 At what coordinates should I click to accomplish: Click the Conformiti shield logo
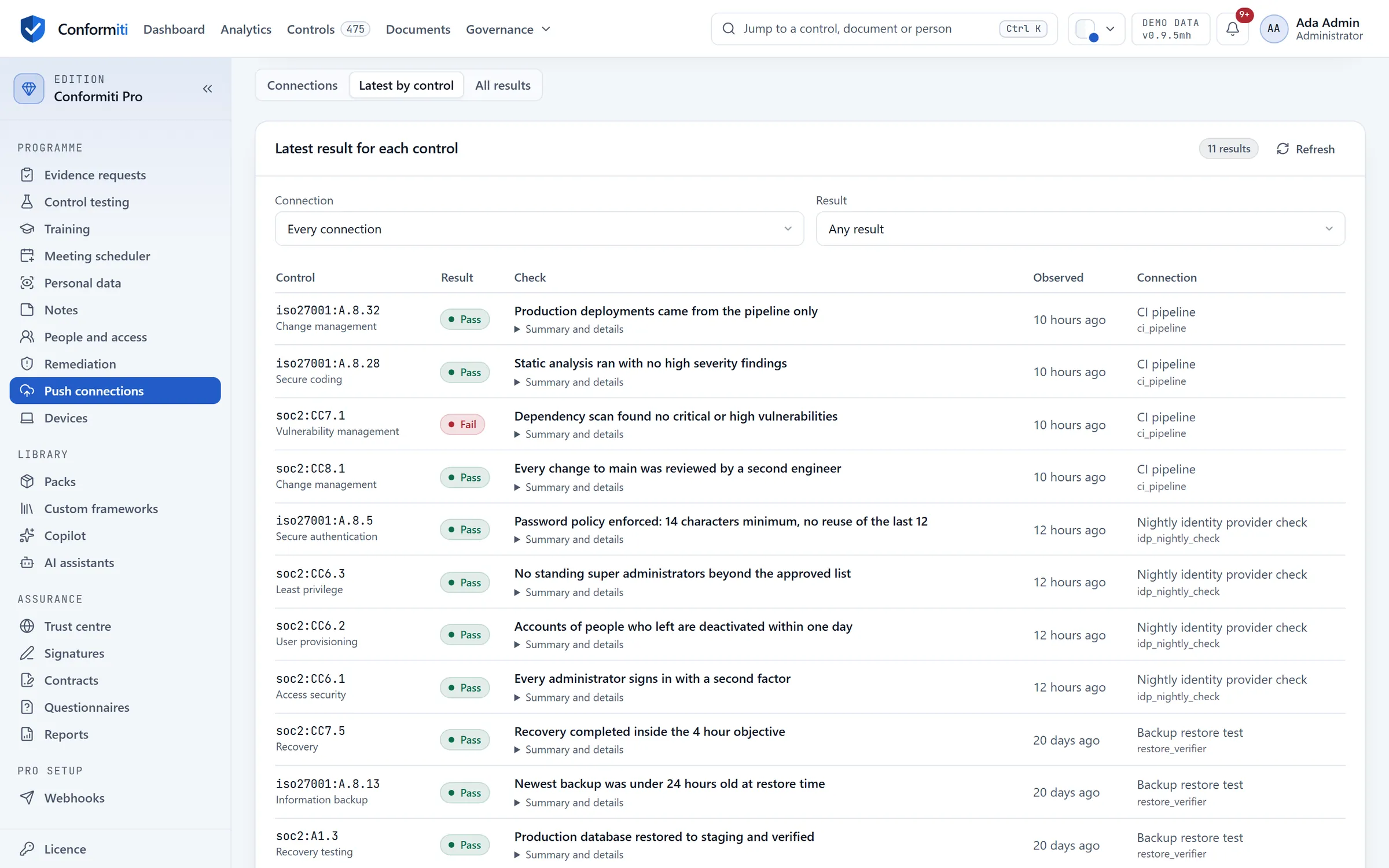32,29
